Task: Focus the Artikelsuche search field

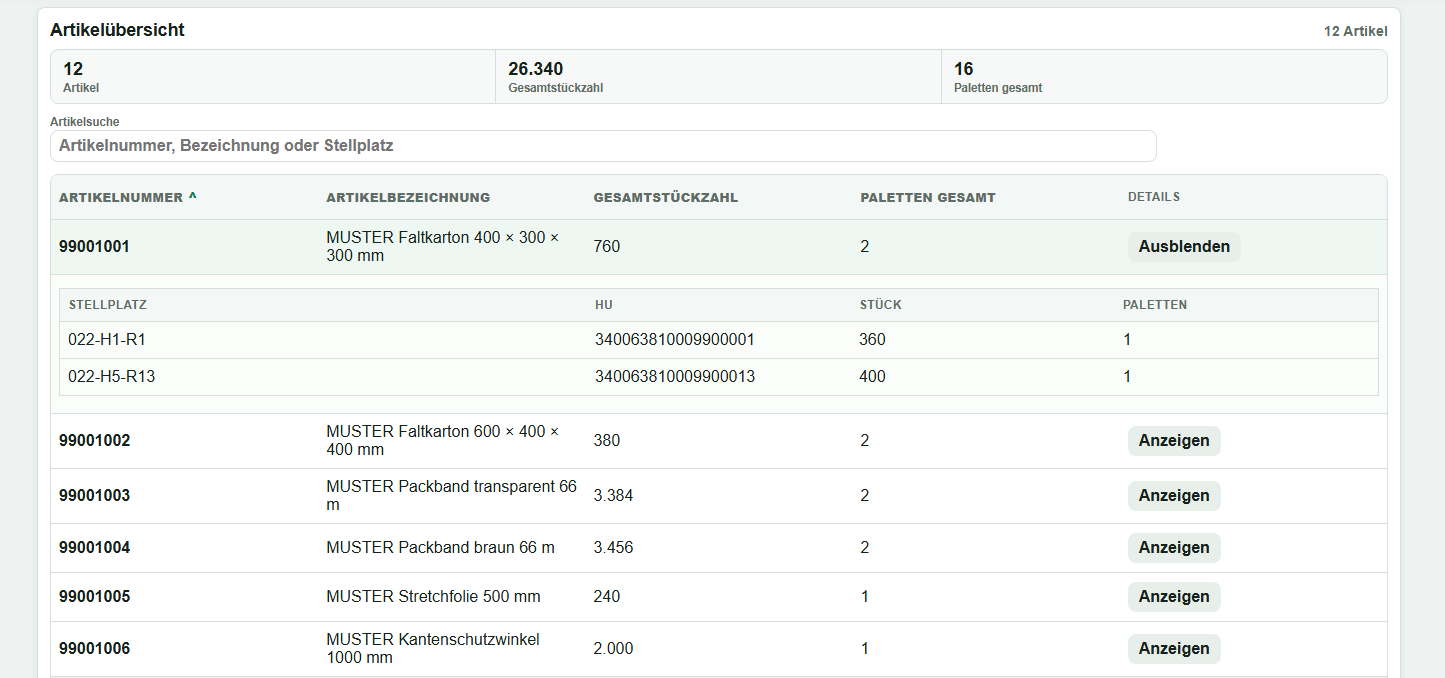Action: click(x=603, y=146)
